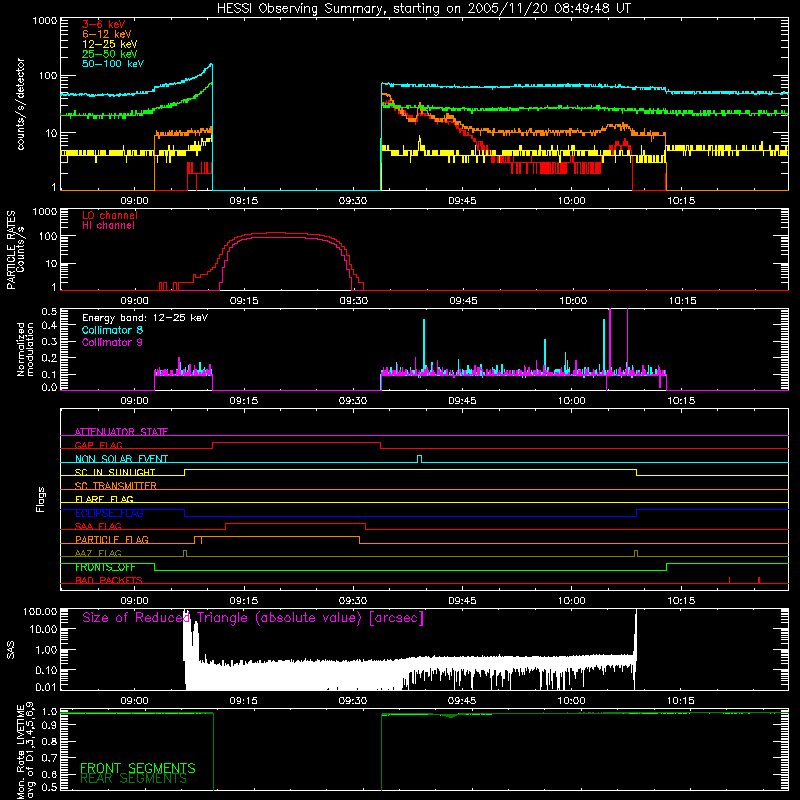This screenshot has height=800, width=800.
Task: Click the counts/s/detector axis label
Action: [x=21, y=104]
